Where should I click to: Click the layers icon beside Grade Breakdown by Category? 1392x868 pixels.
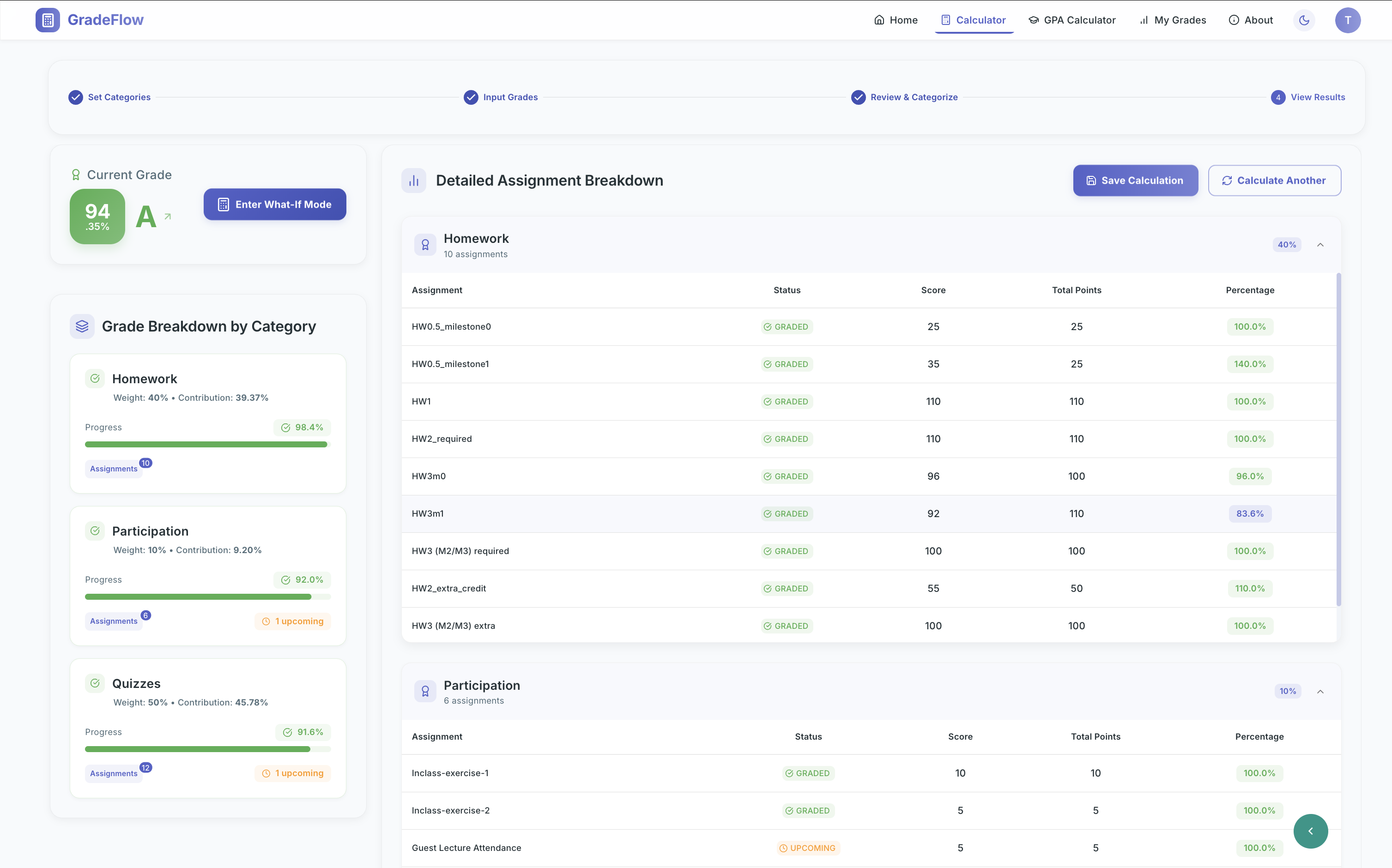pyautogui.click(x=82, y=326)
